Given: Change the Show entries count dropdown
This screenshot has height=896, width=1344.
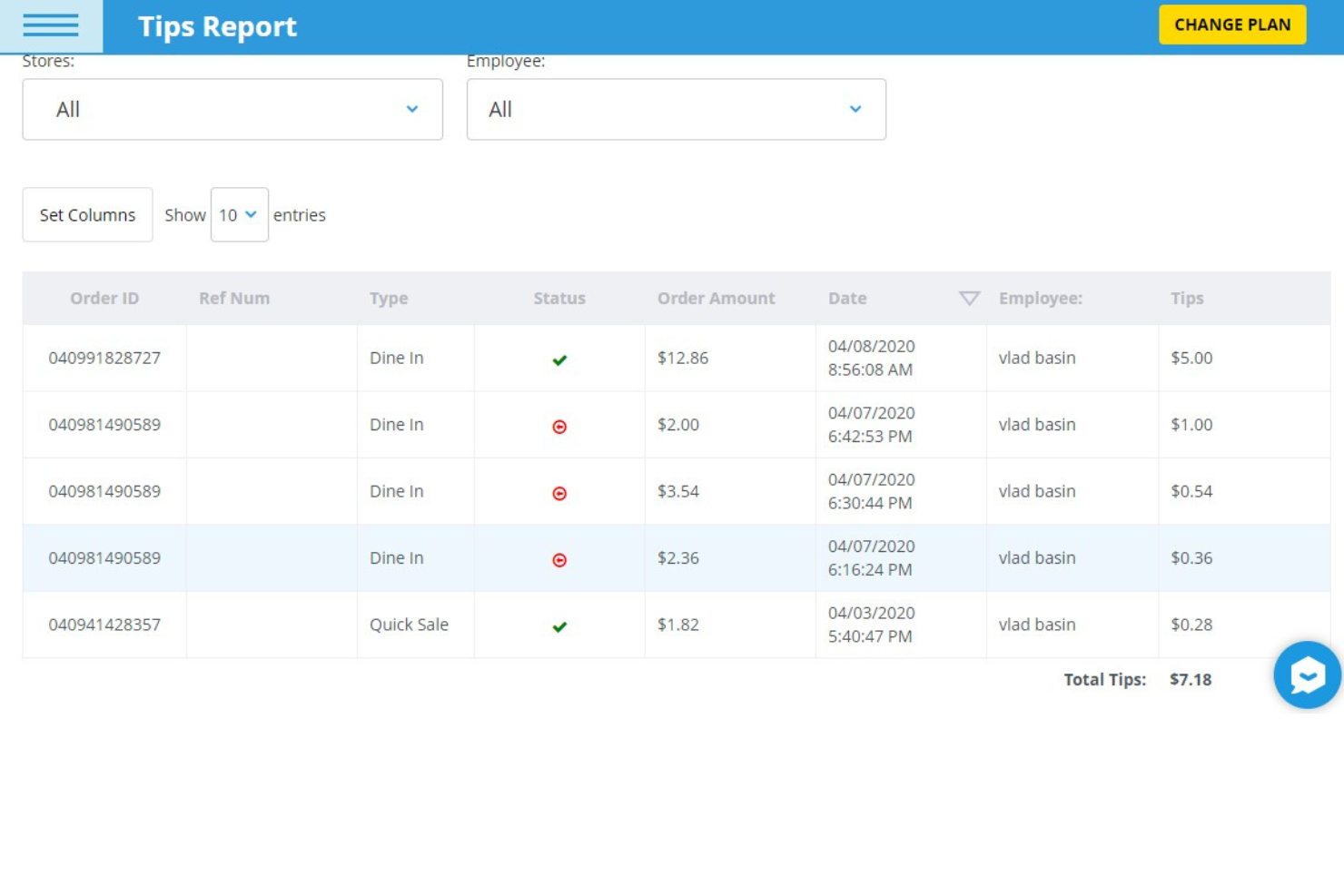Looking at the screenshot, I should pyautogui.click(x=239, y=215).
